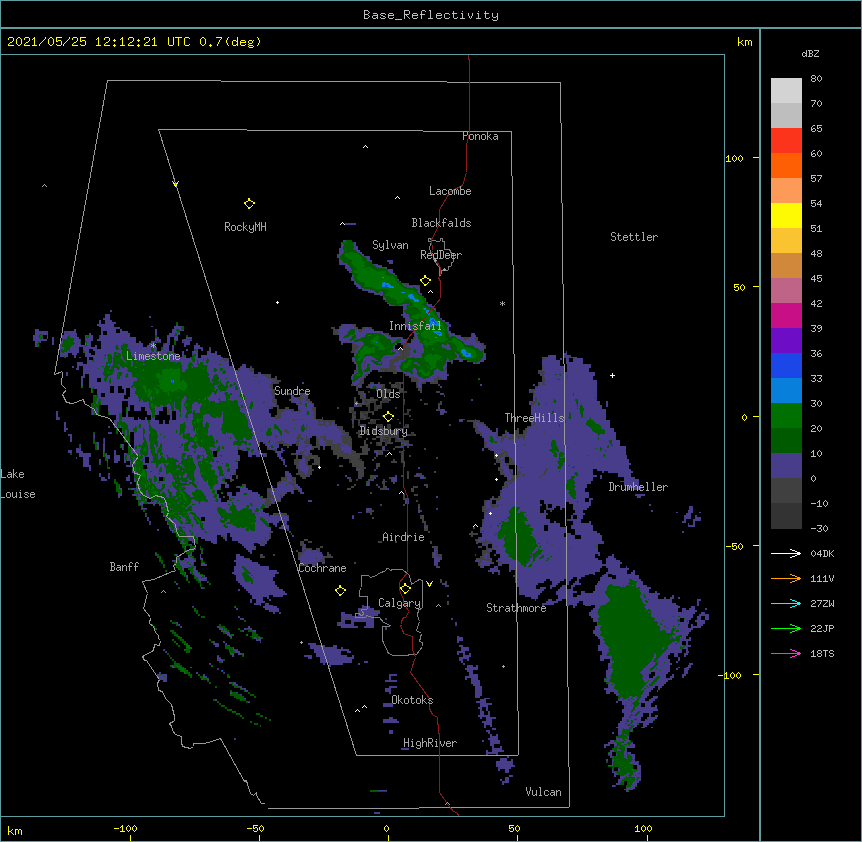Click the yellow diamond marker inside Calgary outline

pos(405,589)
